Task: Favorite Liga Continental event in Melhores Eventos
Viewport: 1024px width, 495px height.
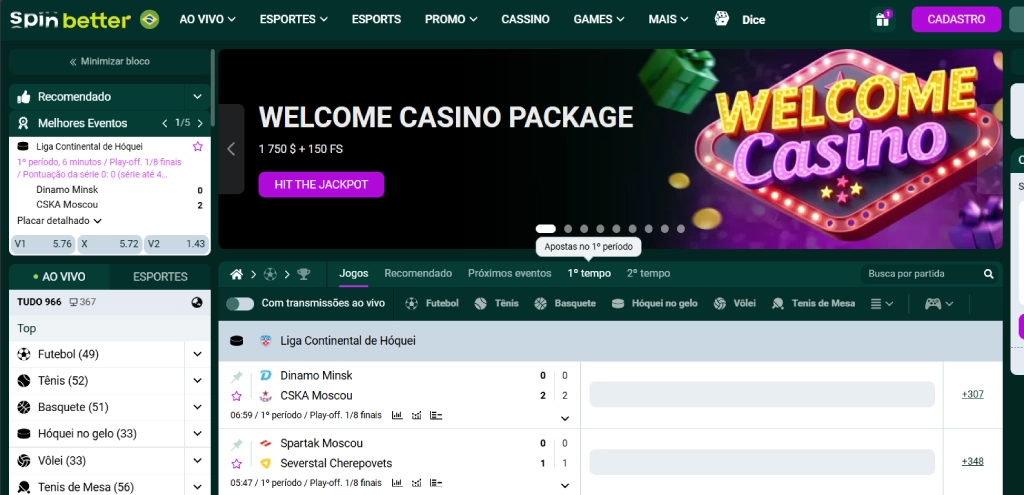Action: [x=198, y=147]
